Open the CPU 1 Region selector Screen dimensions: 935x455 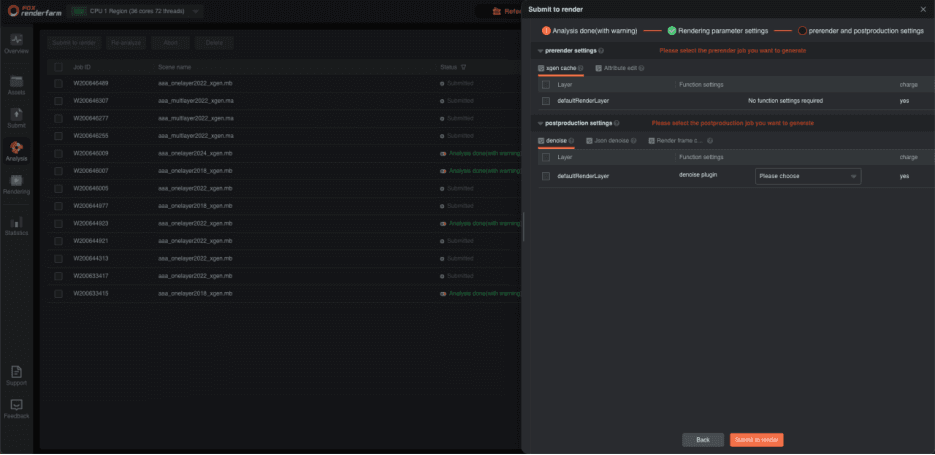point(136,11)
